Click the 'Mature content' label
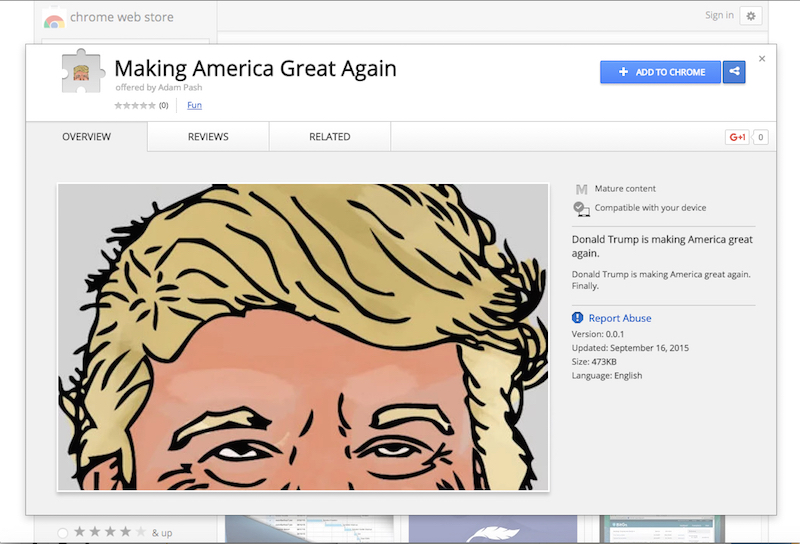The width and height of the screenshot is (800, 544). (625, 188)
